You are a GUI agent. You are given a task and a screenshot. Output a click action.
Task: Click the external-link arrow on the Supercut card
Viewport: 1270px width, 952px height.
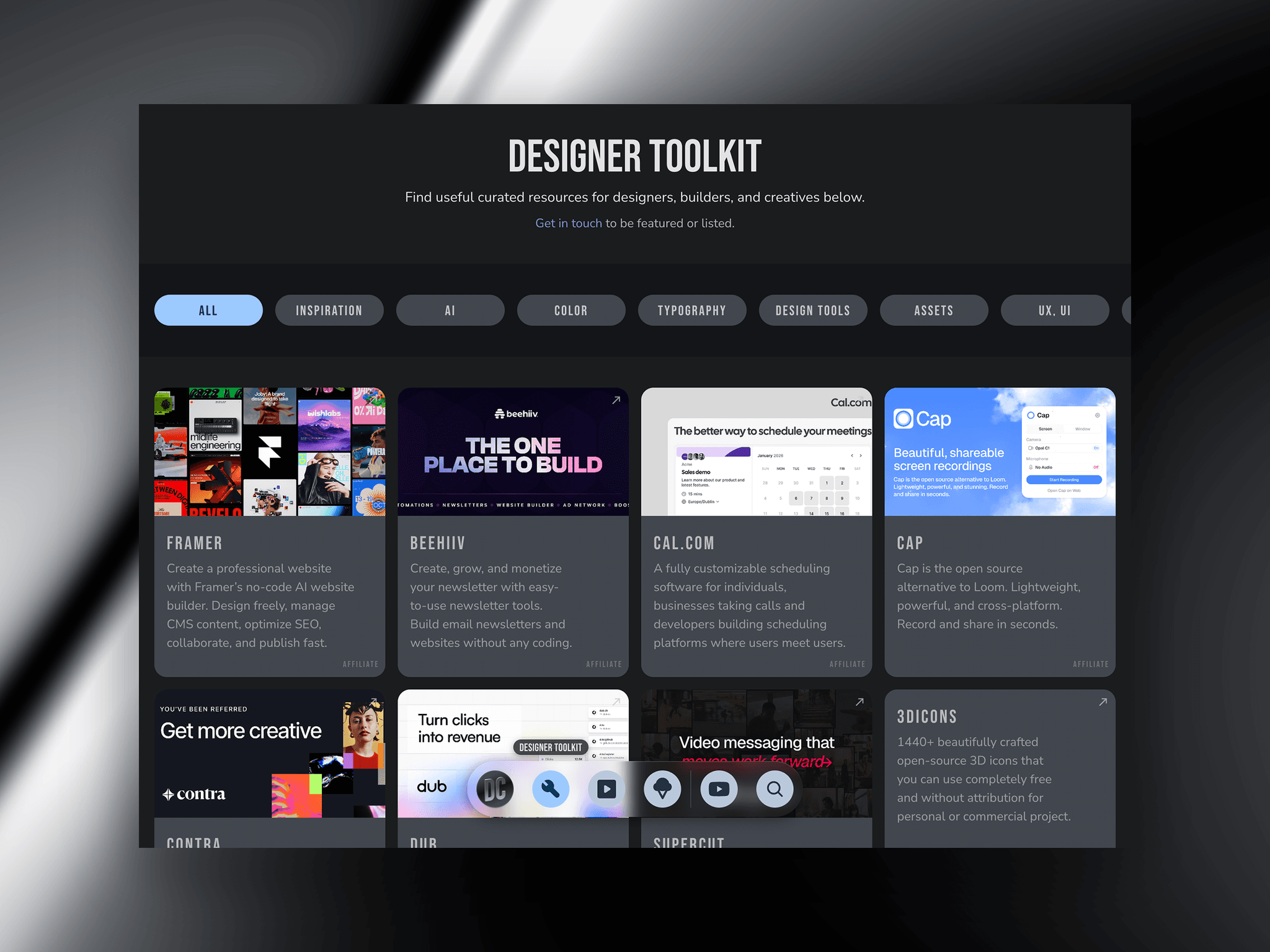(x=859, y=702)
